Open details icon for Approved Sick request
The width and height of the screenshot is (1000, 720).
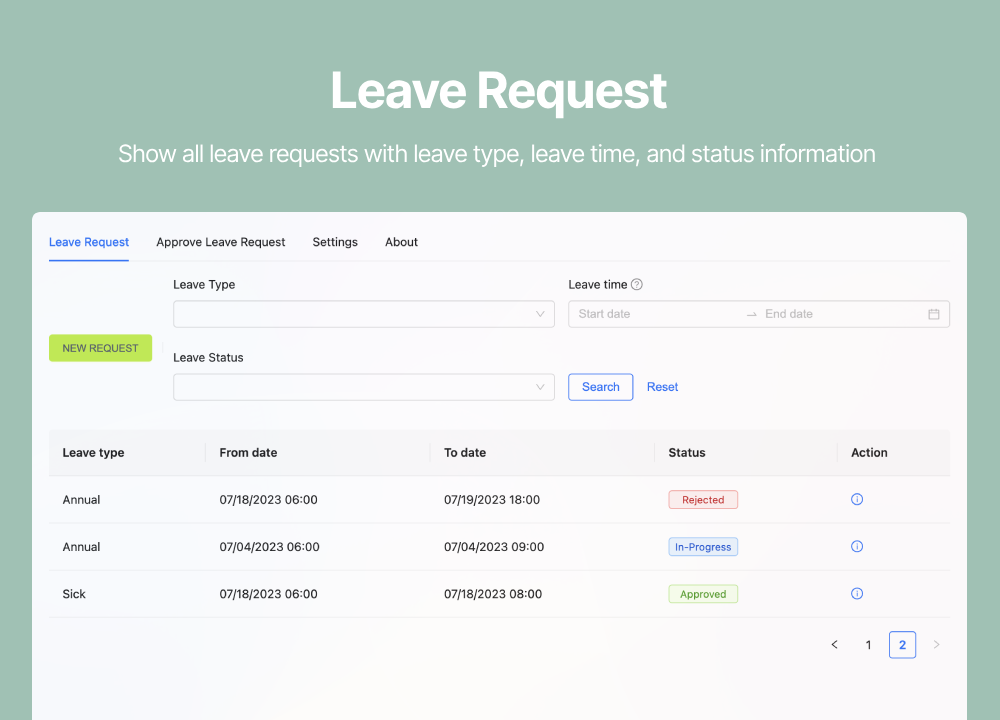[x=857, y=593]
